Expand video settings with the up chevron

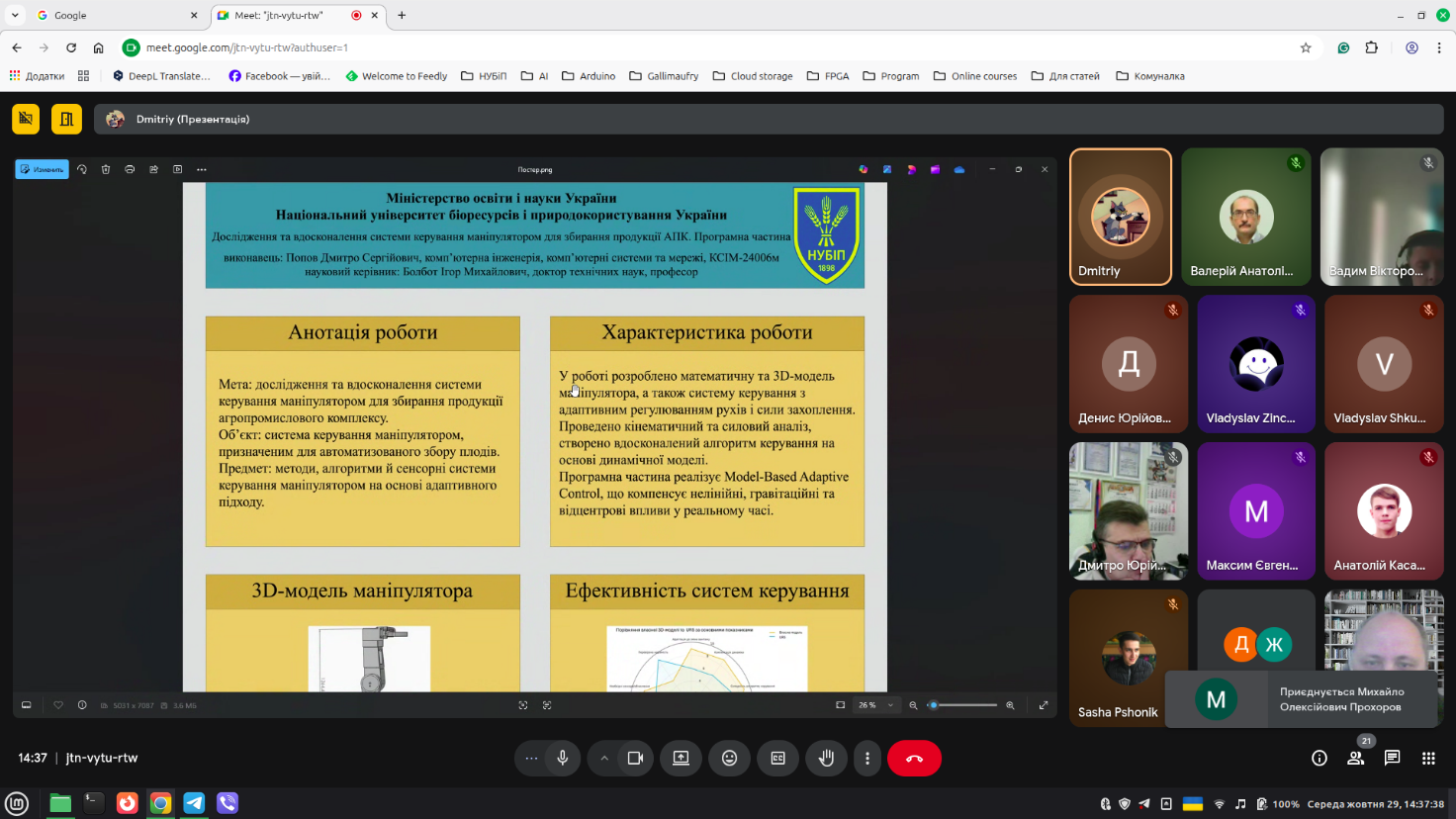point(603,758)
